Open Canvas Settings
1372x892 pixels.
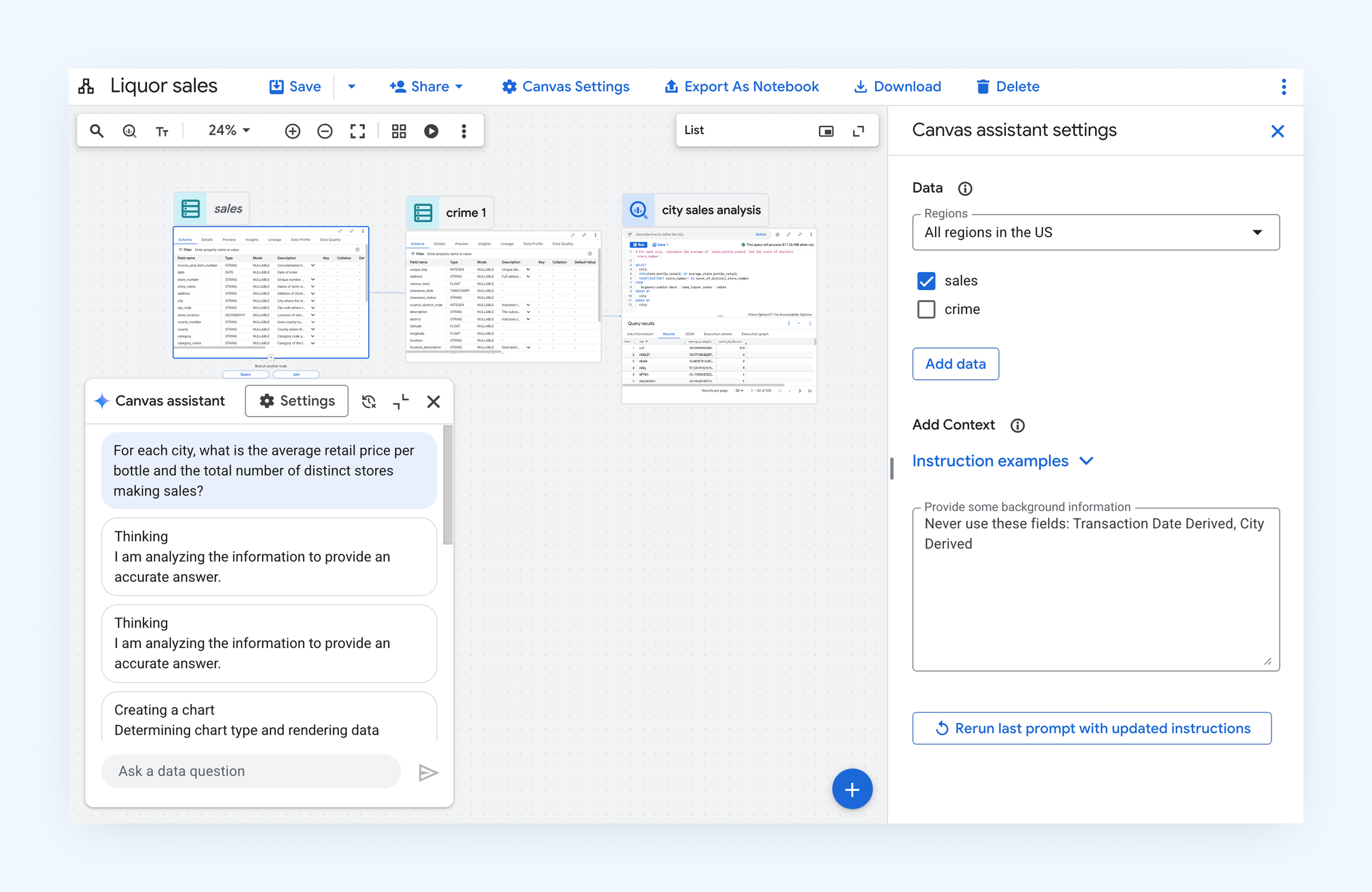pyautogui.click(x=566, y=86)
